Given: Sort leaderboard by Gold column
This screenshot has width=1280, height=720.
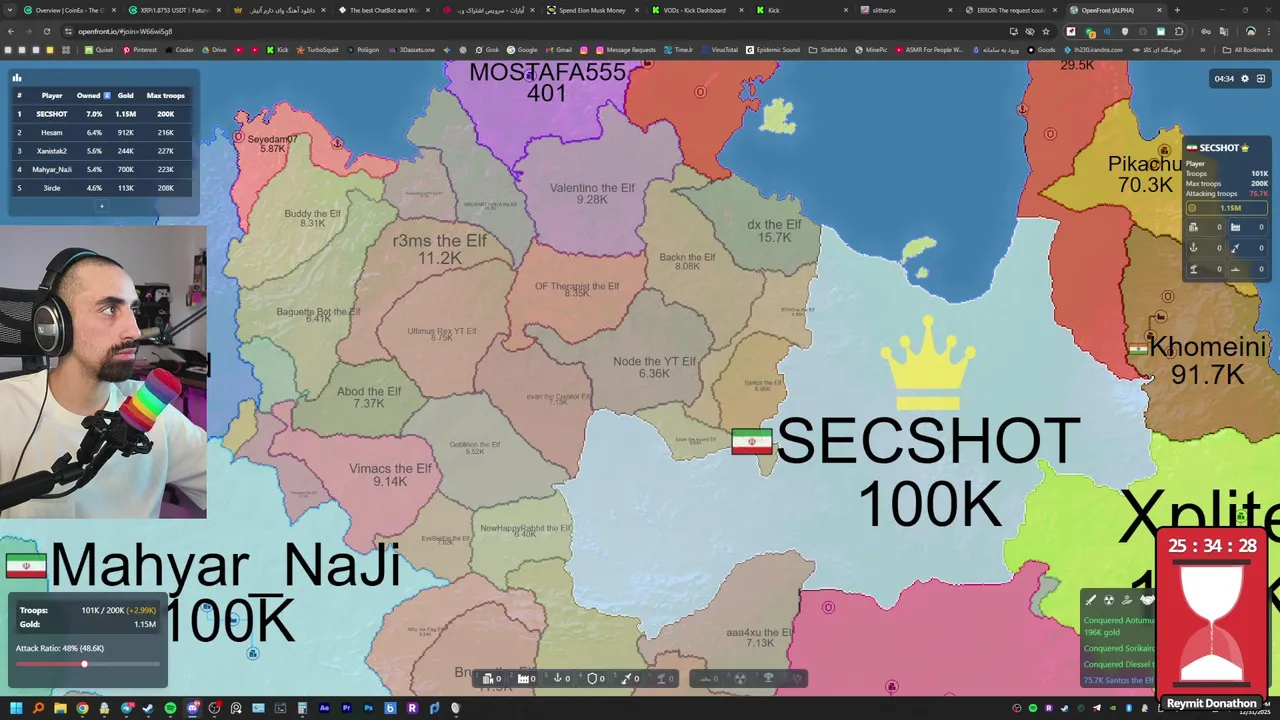Looking at the screenshot, I should [x=125, y=95].
